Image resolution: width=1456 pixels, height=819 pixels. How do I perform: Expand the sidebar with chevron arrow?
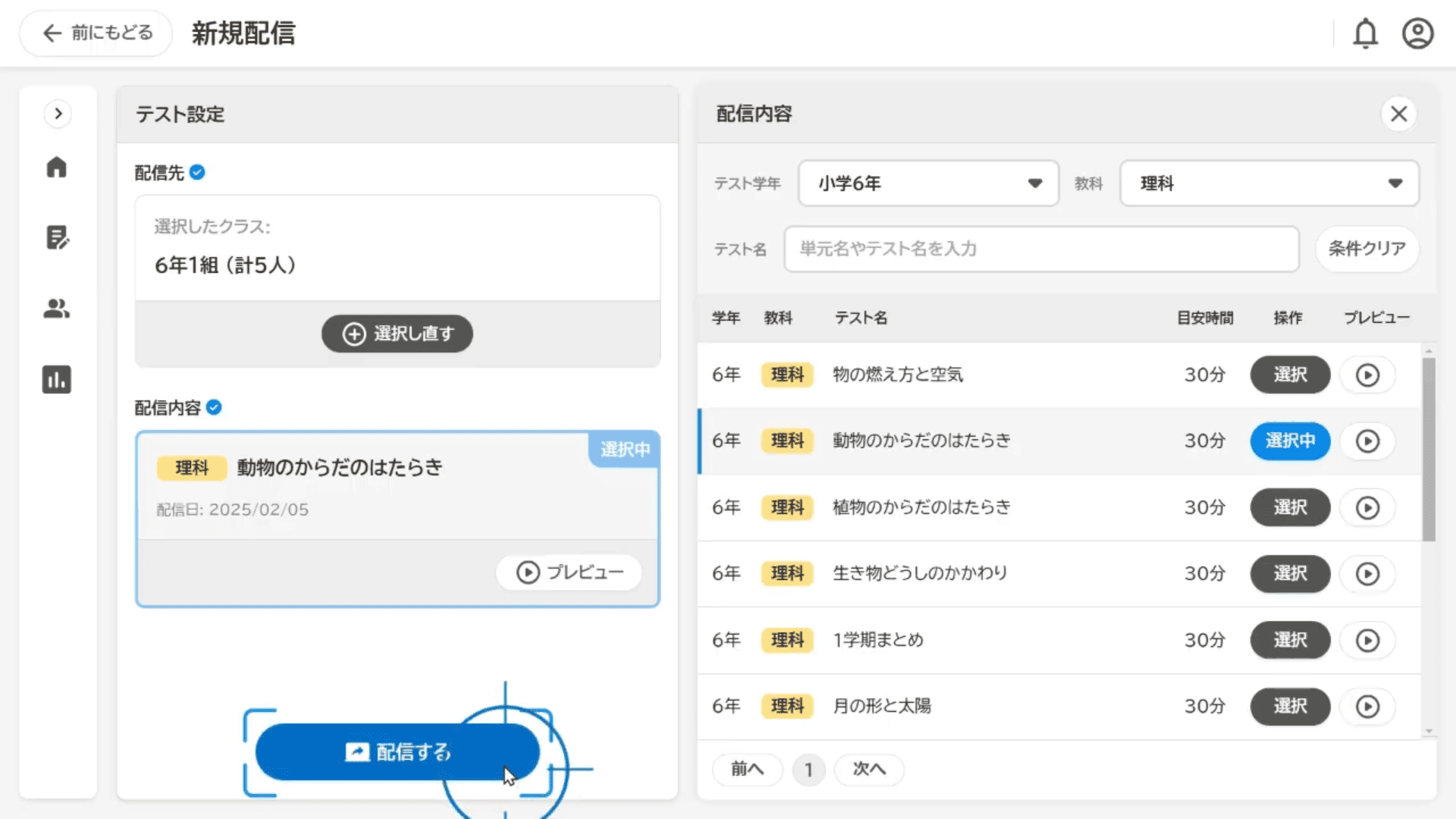coord(58,114)
